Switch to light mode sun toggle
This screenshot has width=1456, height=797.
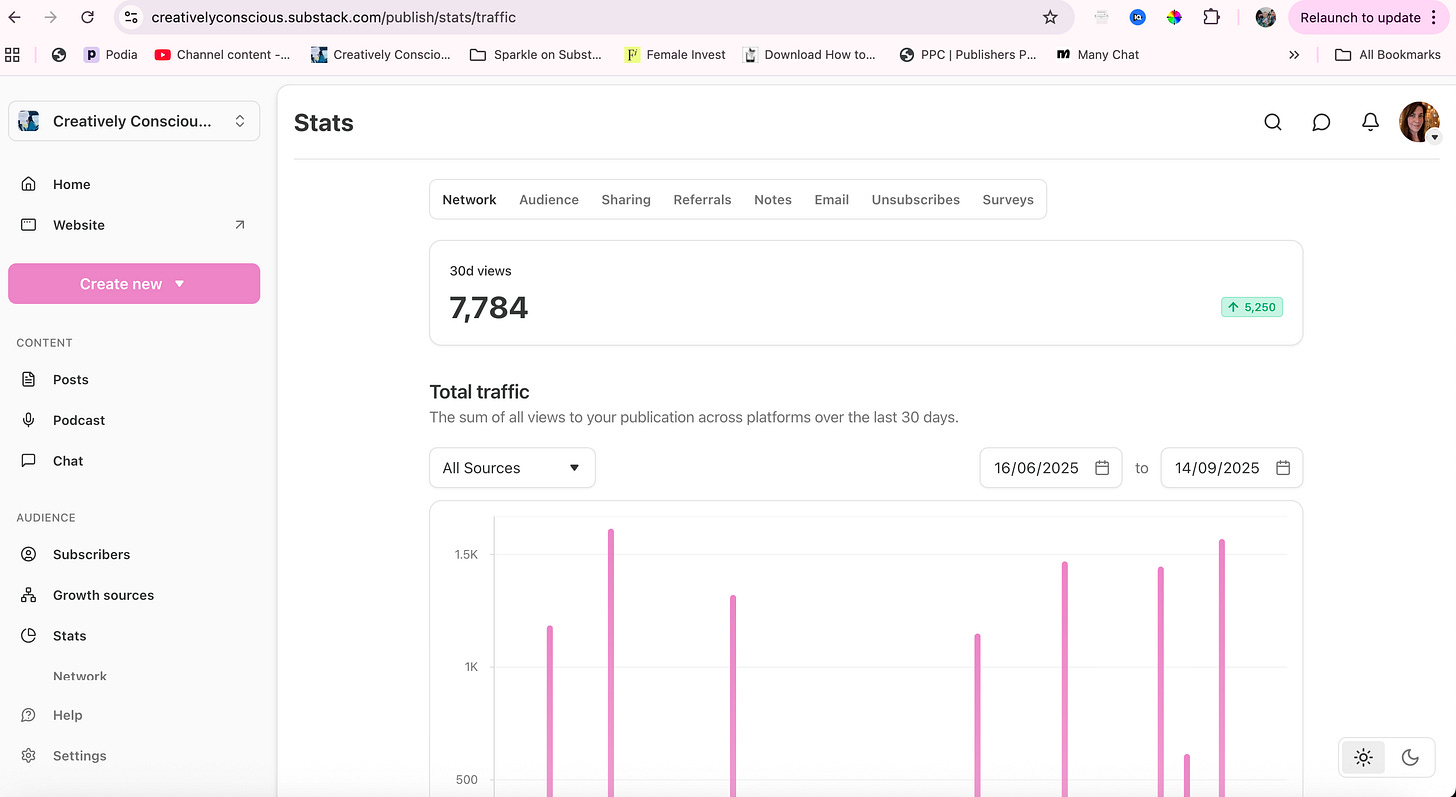pos(1363,758)
